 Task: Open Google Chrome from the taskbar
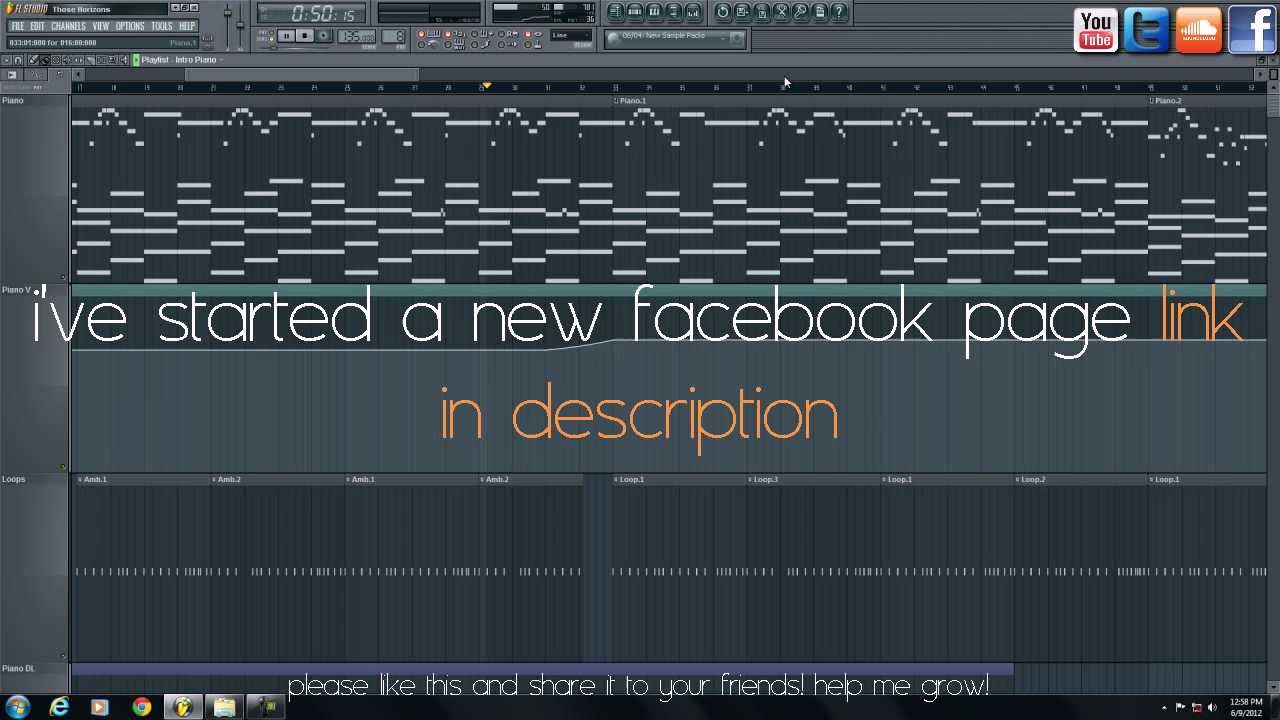tap(142, 707)
